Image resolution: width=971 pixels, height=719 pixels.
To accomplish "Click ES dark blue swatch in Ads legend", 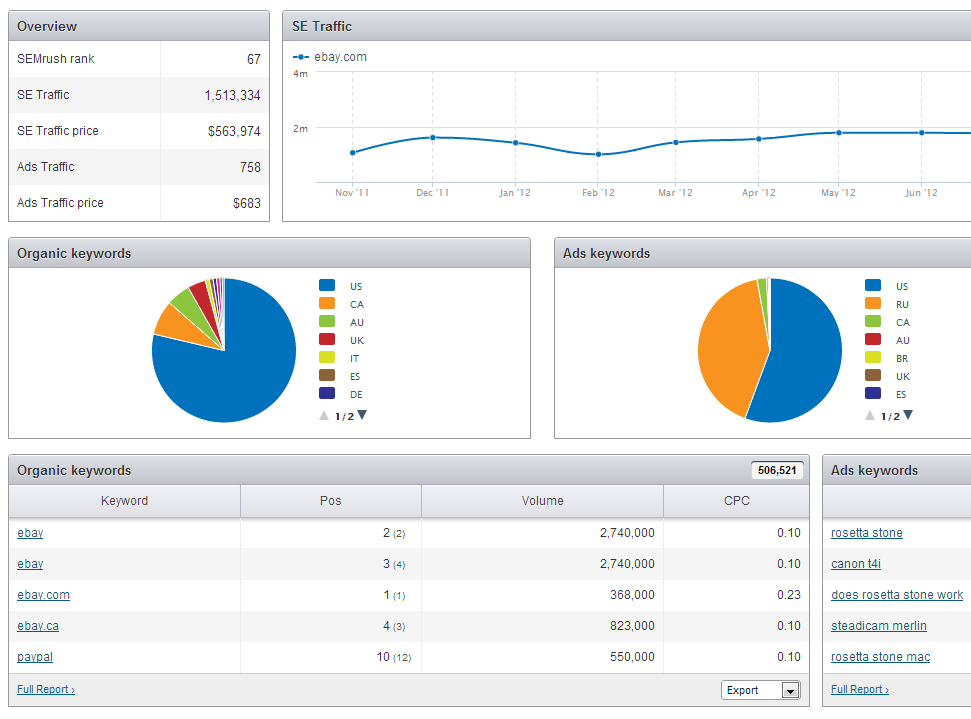I will pyautogui.click(x=873, y=393).
